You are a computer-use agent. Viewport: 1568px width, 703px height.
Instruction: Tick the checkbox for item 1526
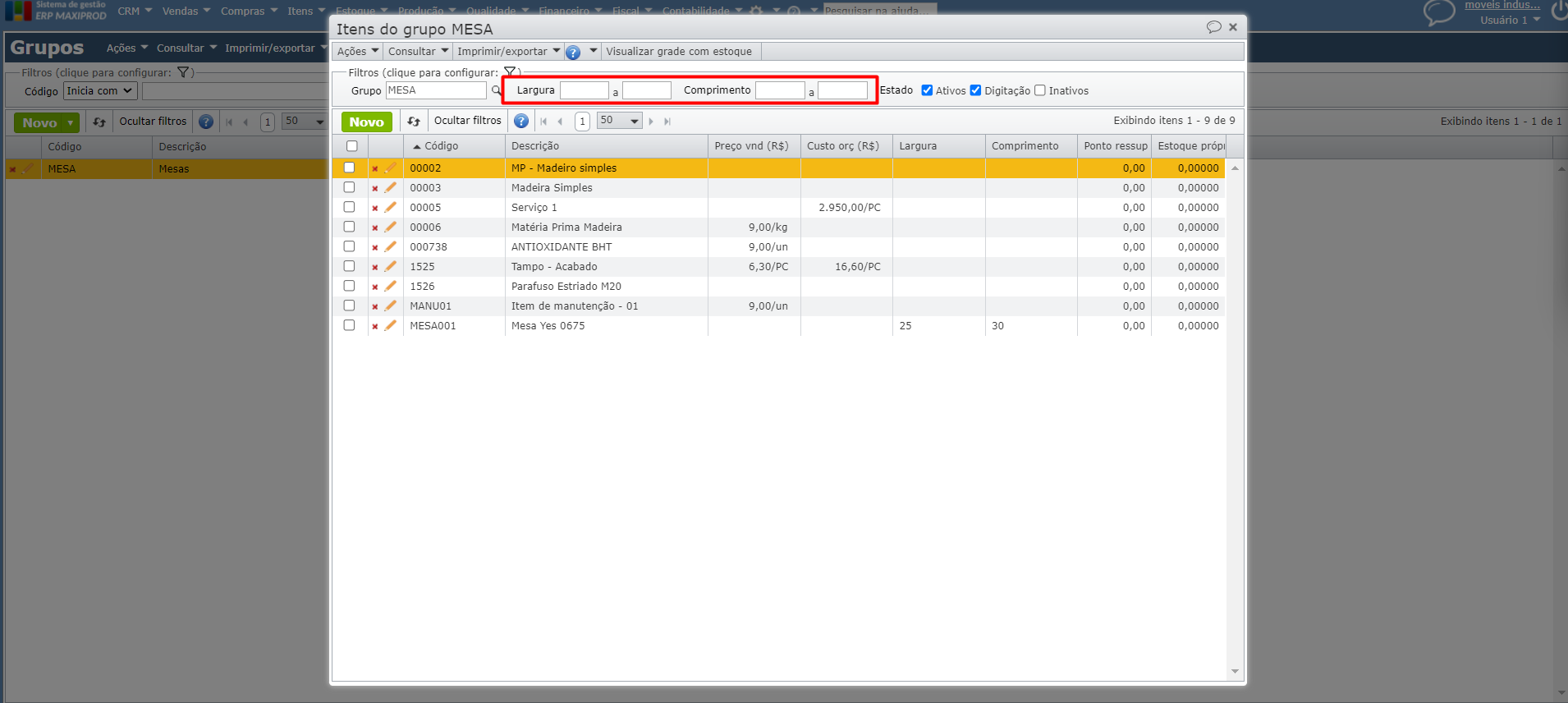coord(349,286)
